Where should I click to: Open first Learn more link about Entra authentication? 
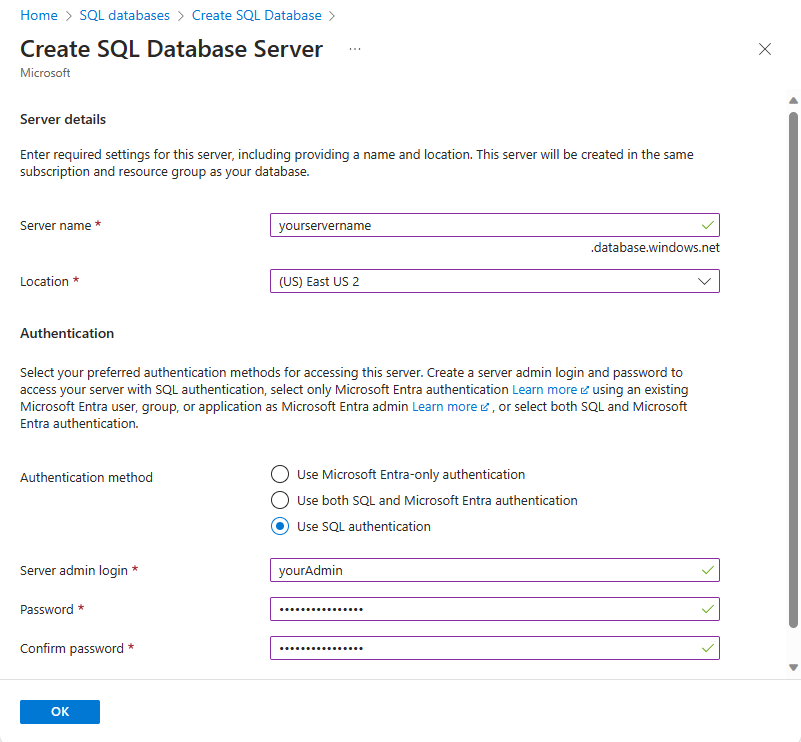point(550,390)
